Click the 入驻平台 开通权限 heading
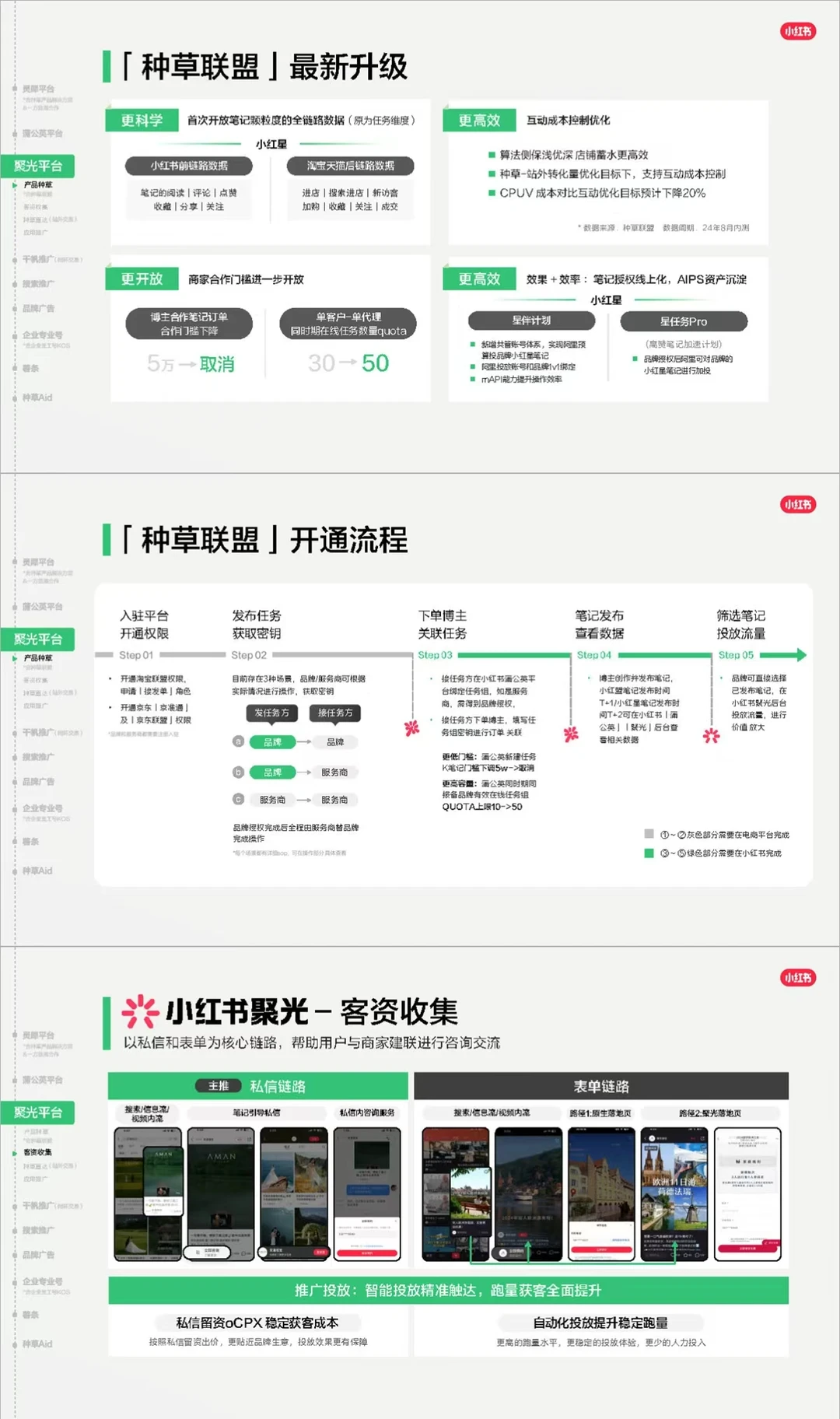The width and height of the screenshot is (840, 1419). click(144, 625)
